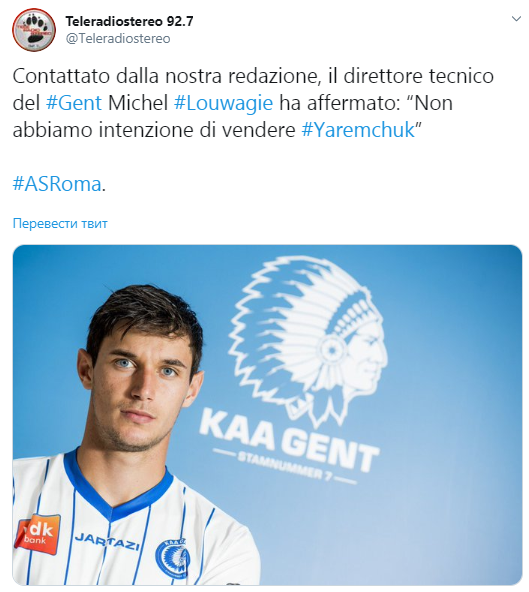
Task: Click the word Michel in tweet
Action: pyautogui.click(x=138, y=103)
